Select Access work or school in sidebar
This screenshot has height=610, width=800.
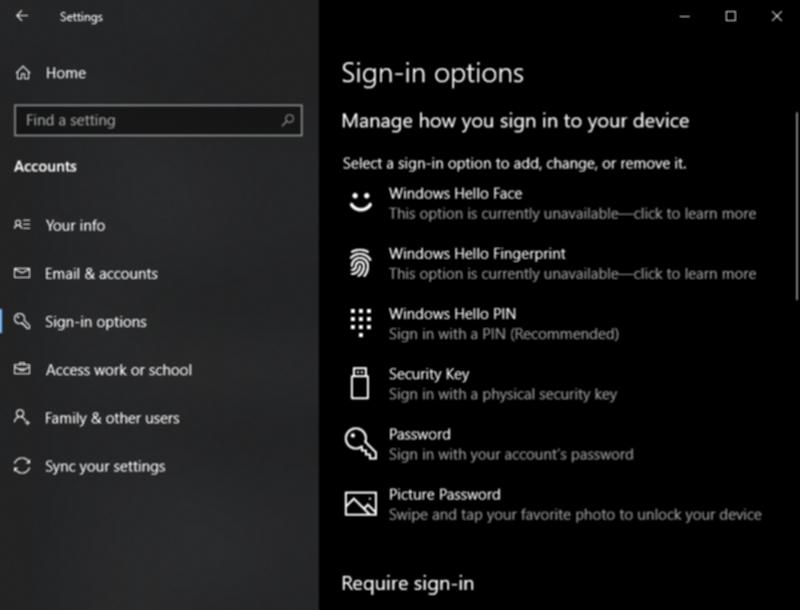pyautogui.click(x=118, y=370)
